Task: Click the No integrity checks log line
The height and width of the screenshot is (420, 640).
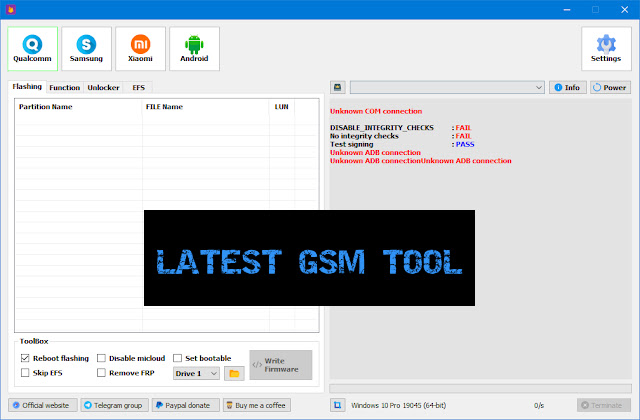Action: pyautogui.click(x=400, y=136)
